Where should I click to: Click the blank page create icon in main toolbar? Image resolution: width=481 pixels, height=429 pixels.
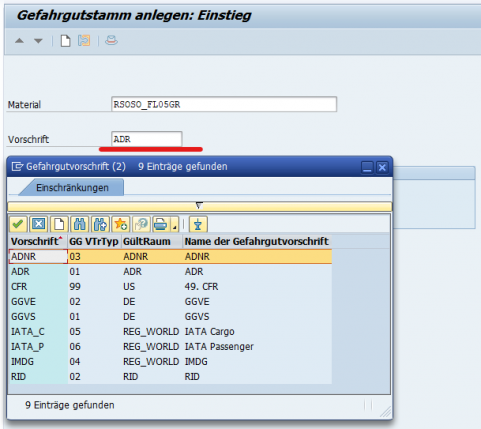pyautogui.click(x=65, y=41)
